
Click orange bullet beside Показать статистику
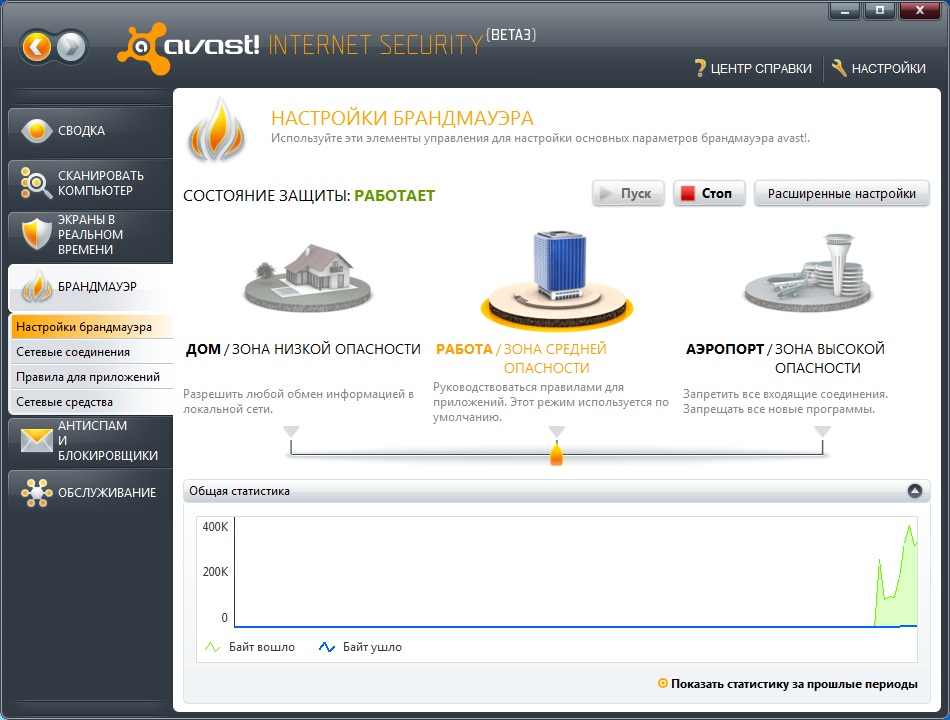coord(663,684)
